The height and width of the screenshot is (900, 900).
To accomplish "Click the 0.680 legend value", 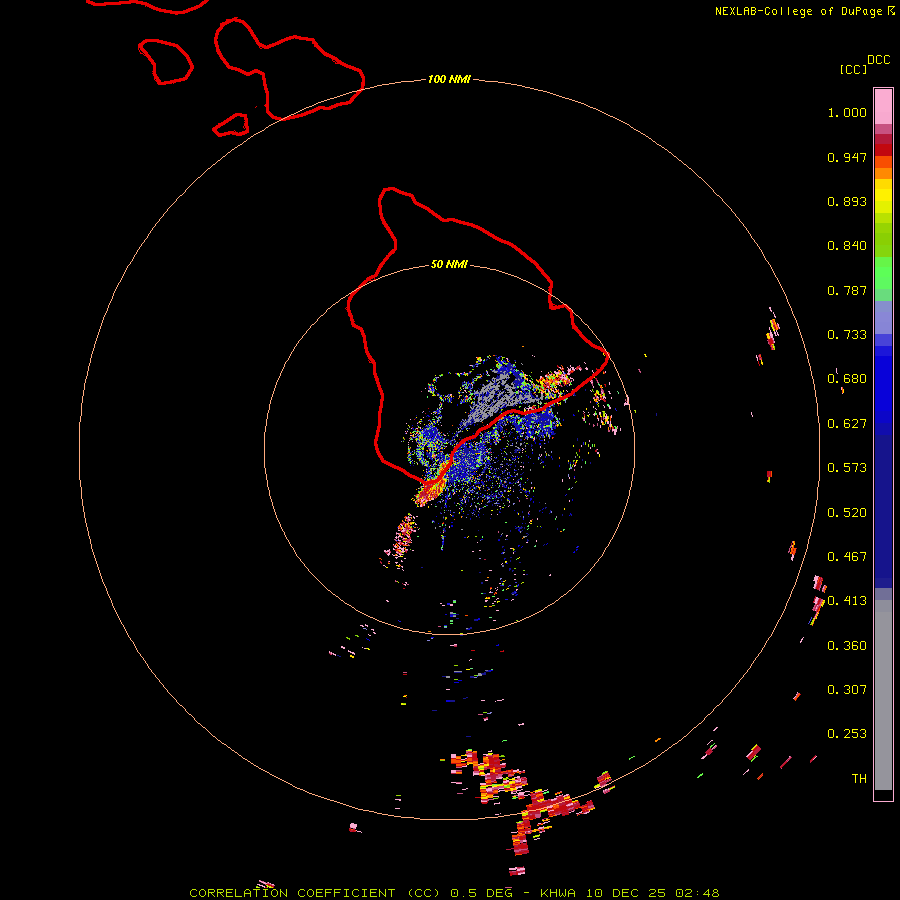I will pos(847,379).
